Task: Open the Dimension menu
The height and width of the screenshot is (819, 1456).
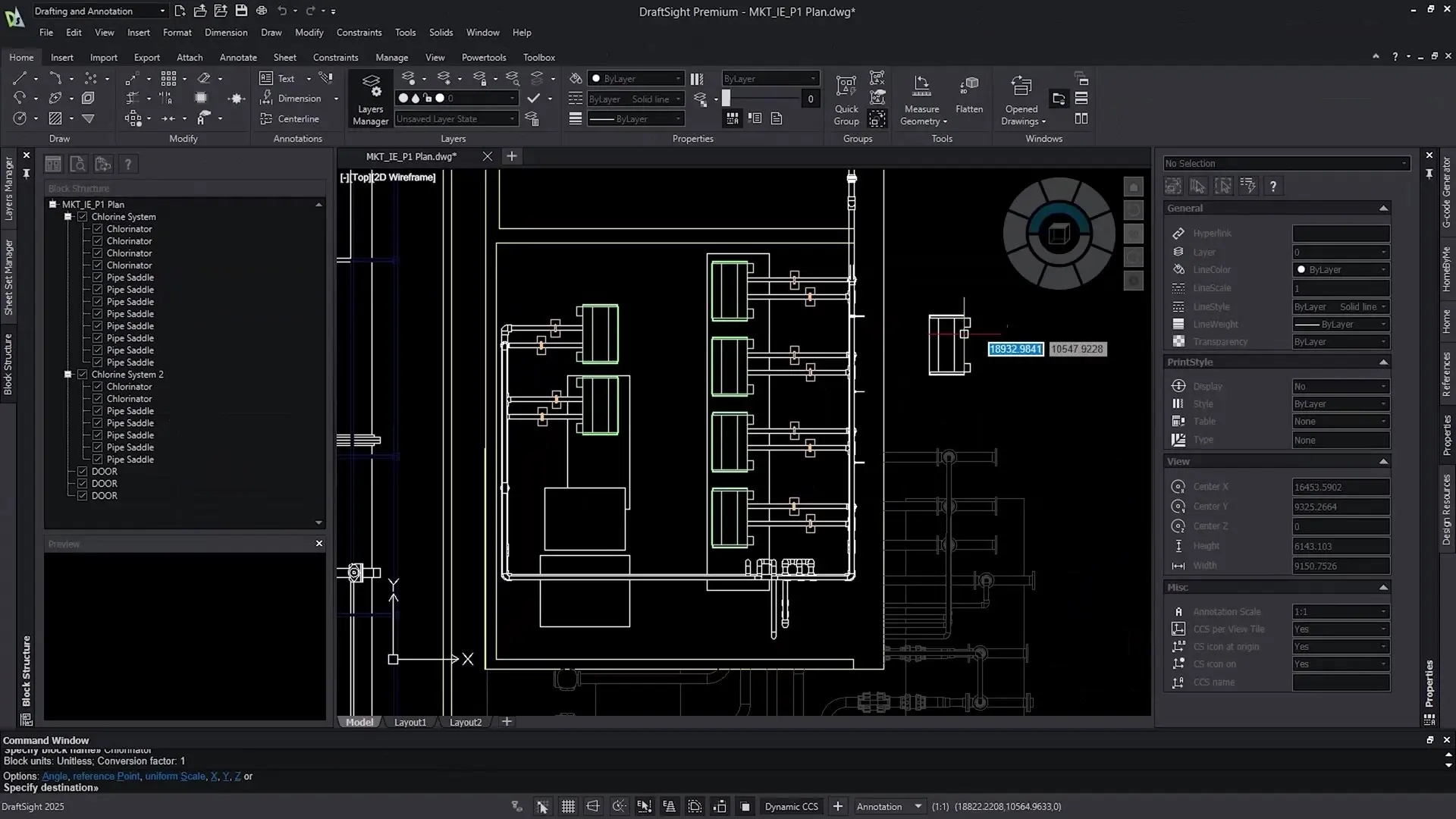Action: [x=226, y=33]
